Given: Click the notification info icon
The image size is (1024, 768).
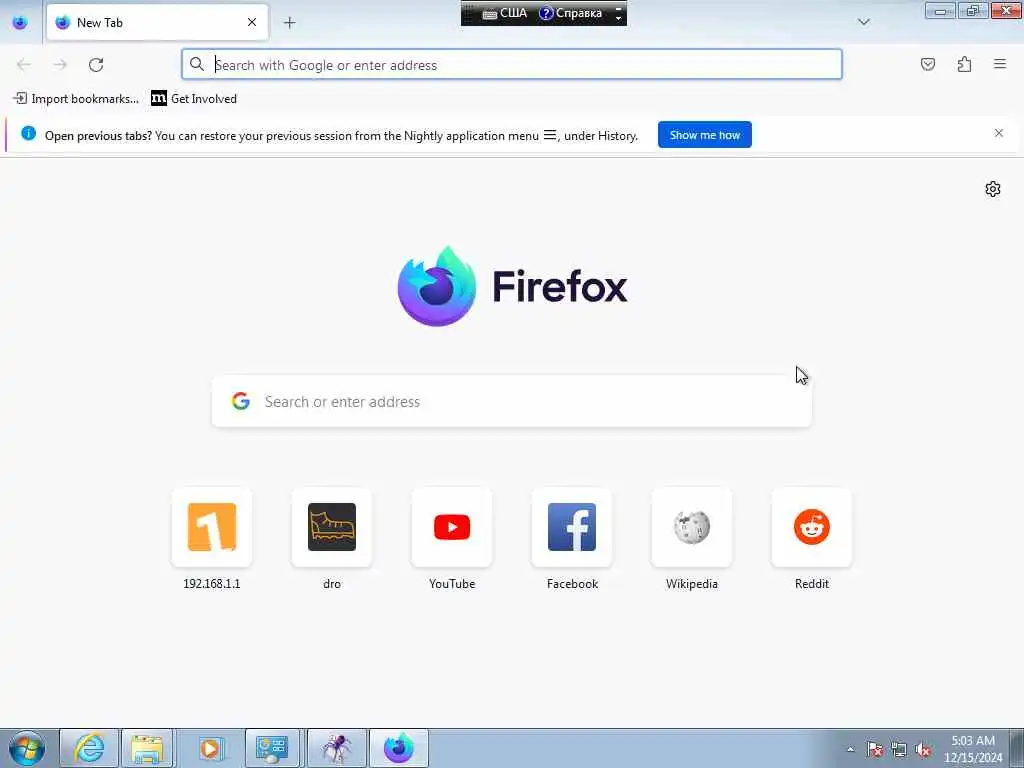Looking at the screenshot, I should [x=28, y=134].
